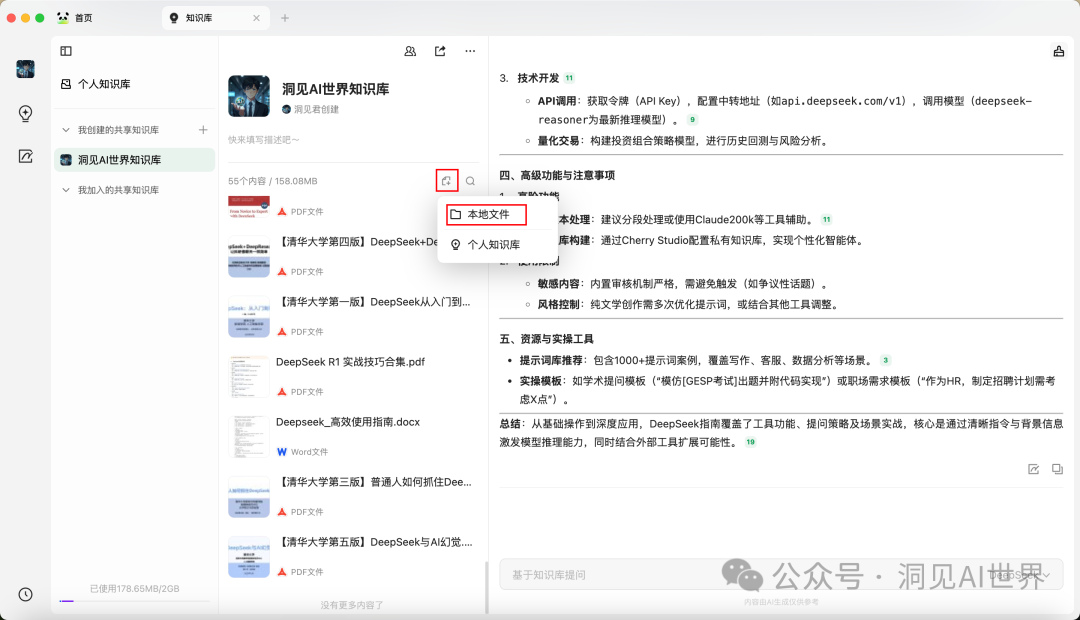Open the user avatar in left rail
This screenshot has height=620, width=1080.
click(x=25, y=69)
